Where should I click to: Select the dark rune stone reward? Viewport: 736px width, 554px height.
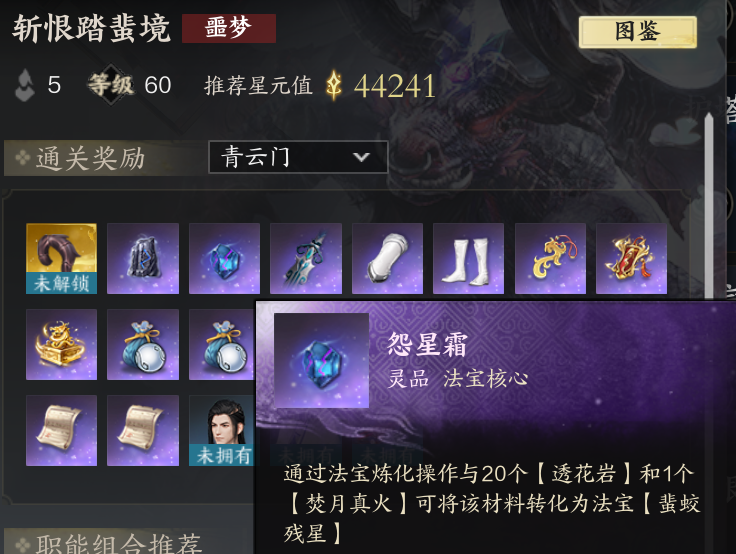click(143, 259)
